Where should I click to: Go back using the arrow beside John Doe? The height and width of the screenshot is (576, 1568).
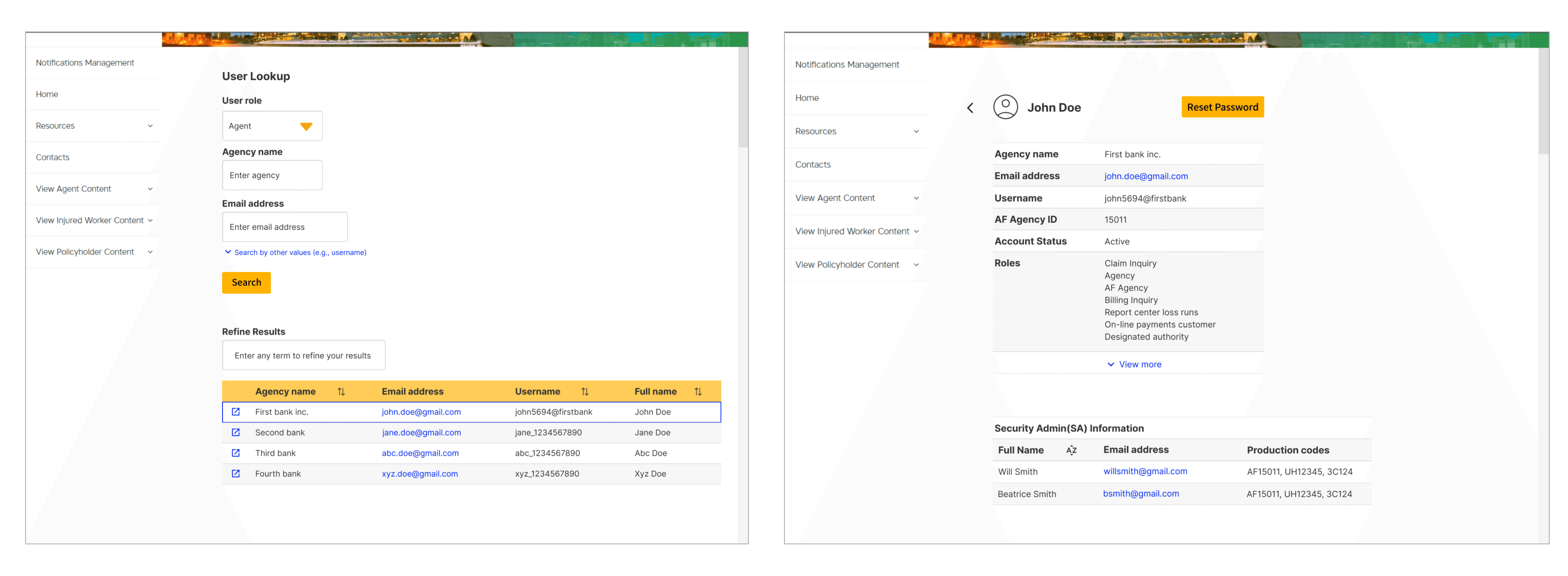pos(970,108)
